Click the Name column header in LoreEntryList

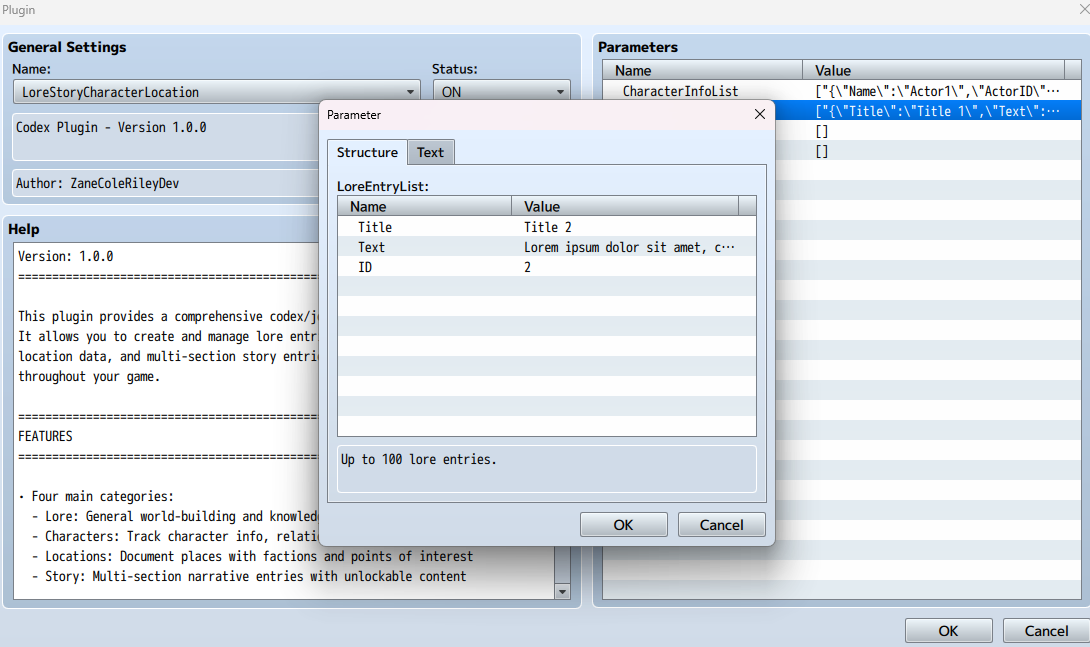pos(425,206)
